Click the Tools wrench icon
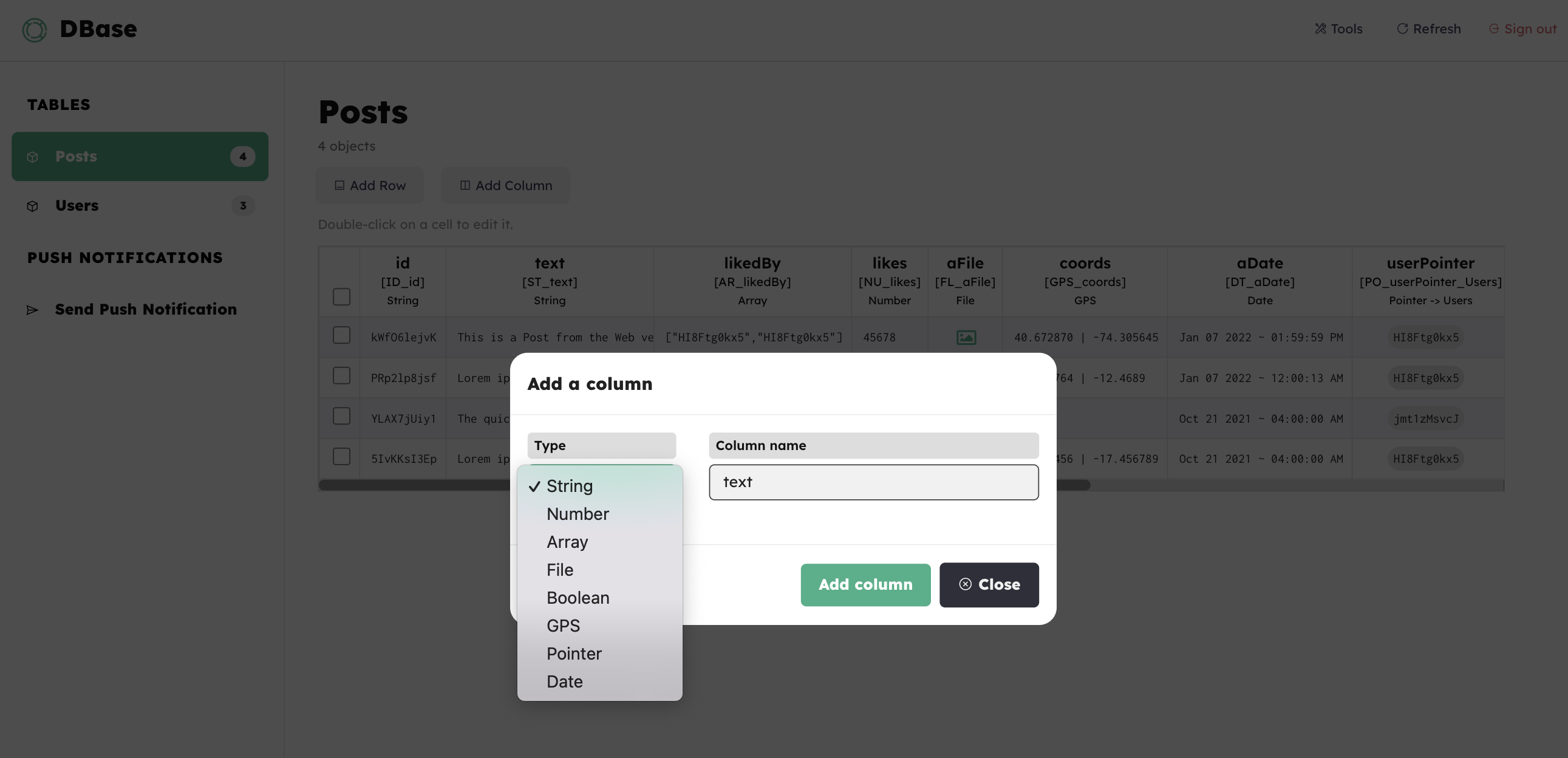1568x758 pixels. point(1320,29)
